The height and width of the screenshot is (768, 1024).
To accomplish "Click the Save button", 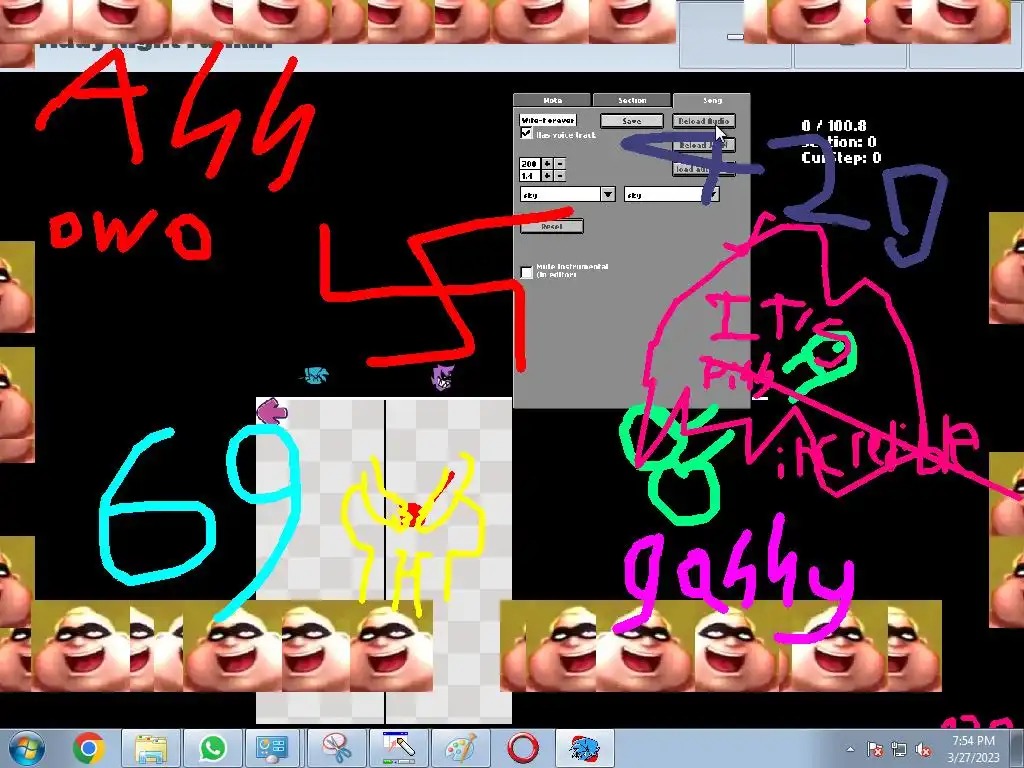I will point(632,121).
